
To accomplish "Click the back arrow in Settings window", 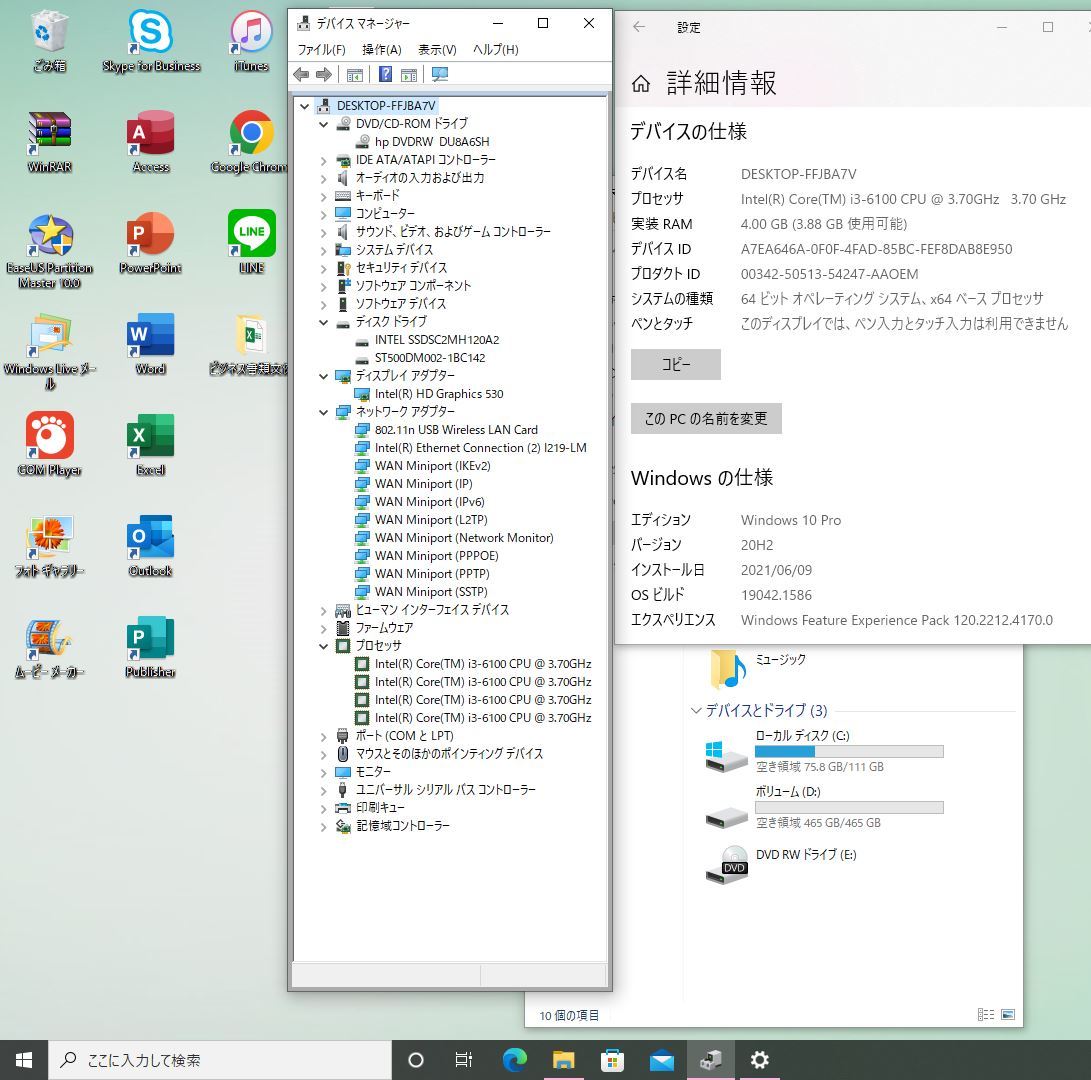I will [639, 26].
